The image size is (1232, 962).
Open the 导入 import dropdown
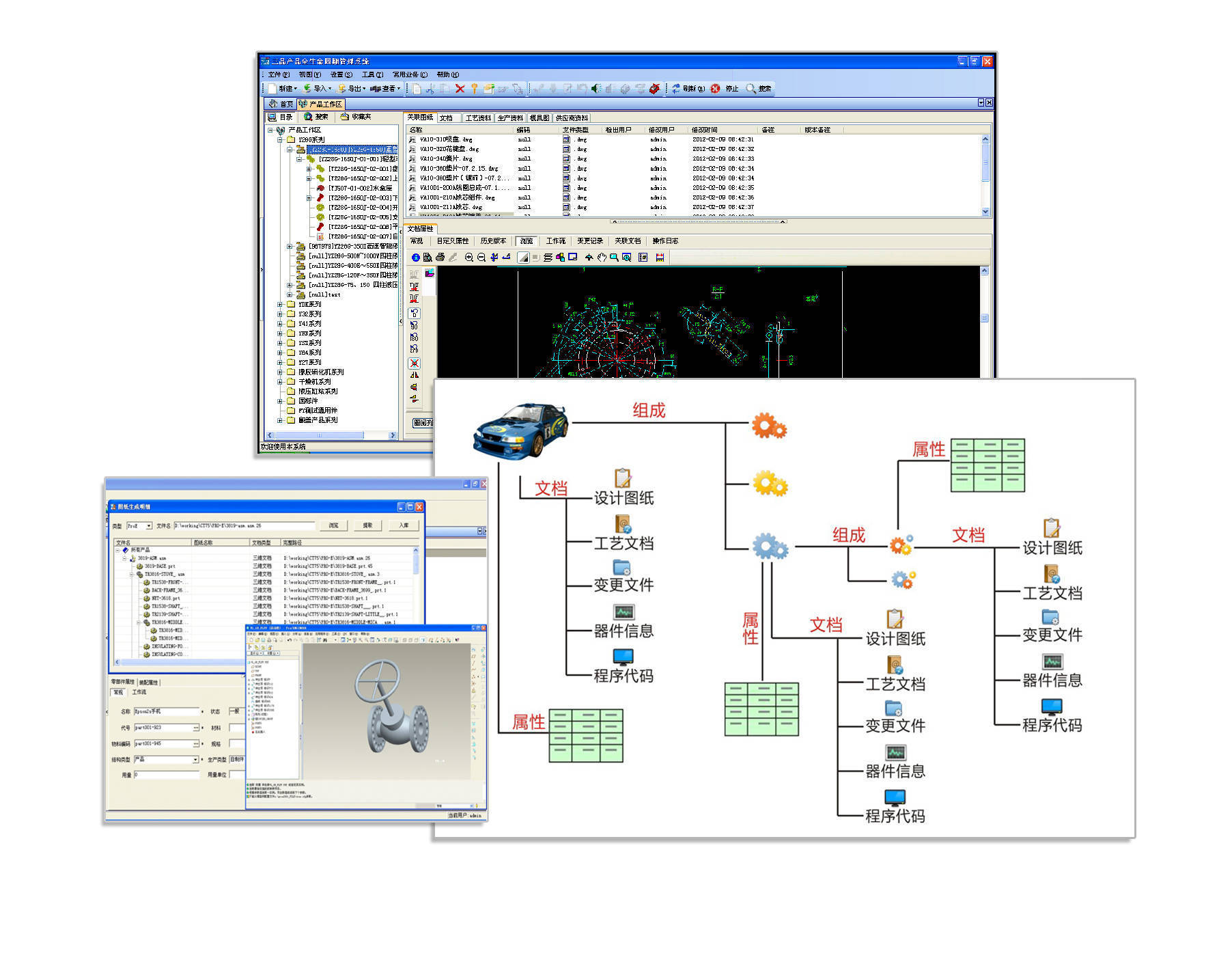click(318, 89)
